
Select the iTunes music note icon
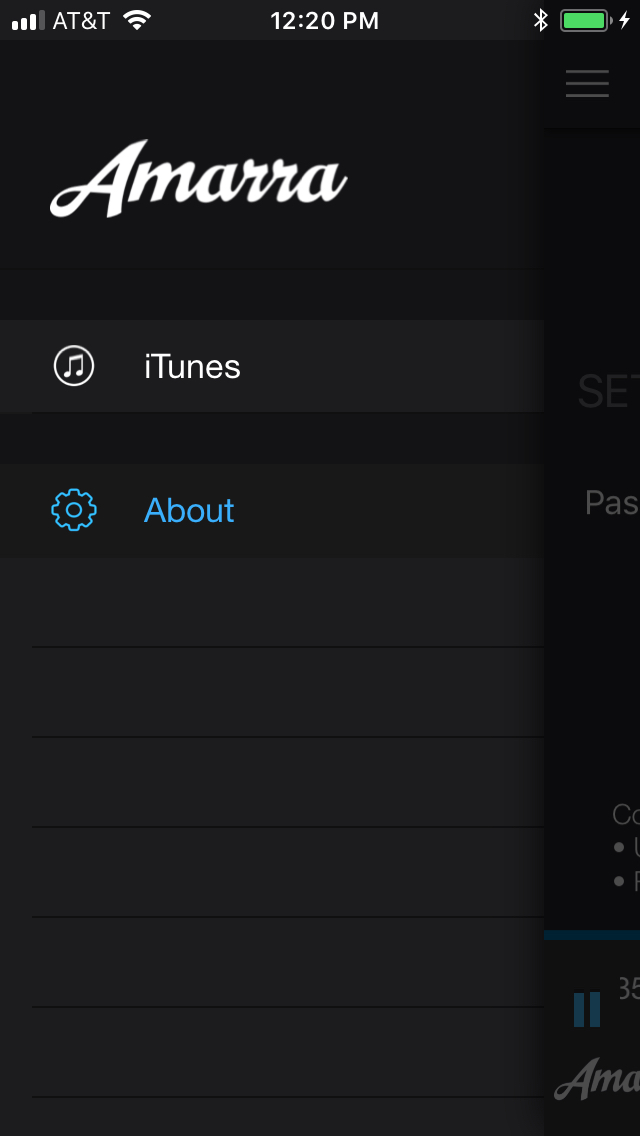74,366
